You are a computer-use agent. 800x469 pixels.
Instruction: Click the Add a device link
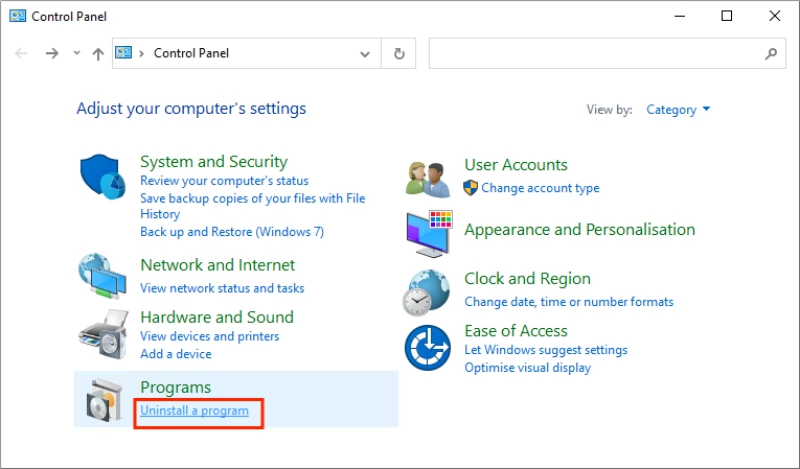pos(176,354)
